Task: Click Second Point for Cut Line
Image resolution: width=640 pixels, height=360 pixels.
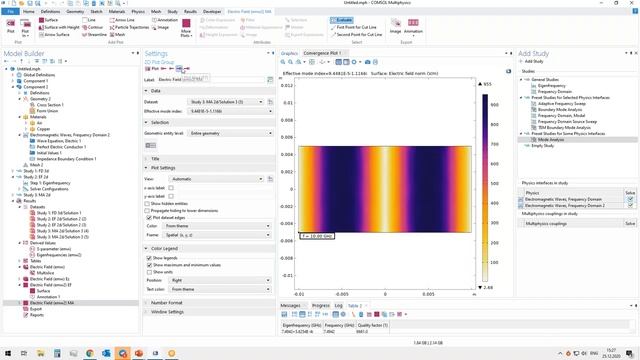Action: [356, 35]
